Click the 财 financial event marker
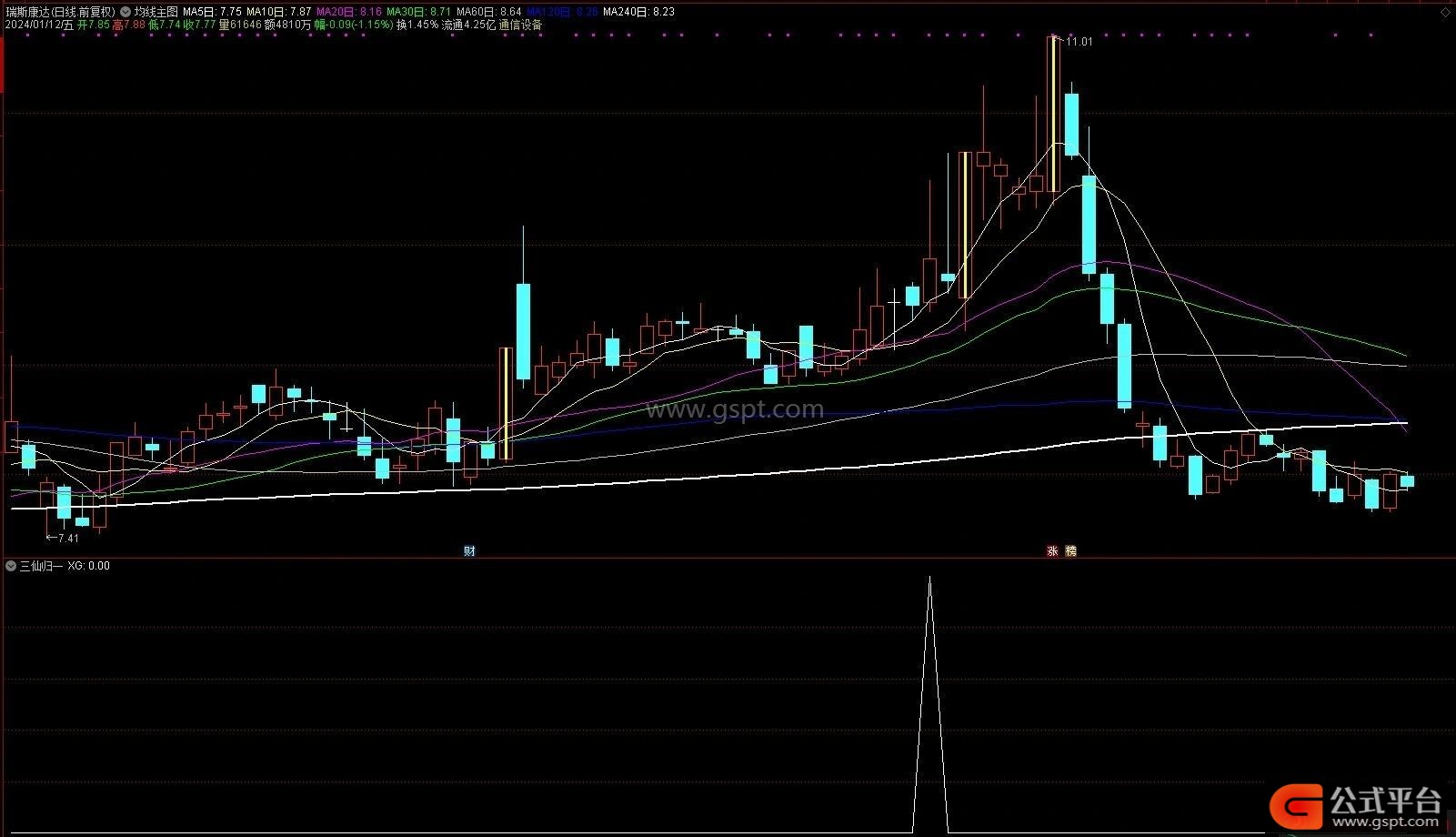Image resolution: width=1456 pixels, height=837 pixels. coord(469,550)
